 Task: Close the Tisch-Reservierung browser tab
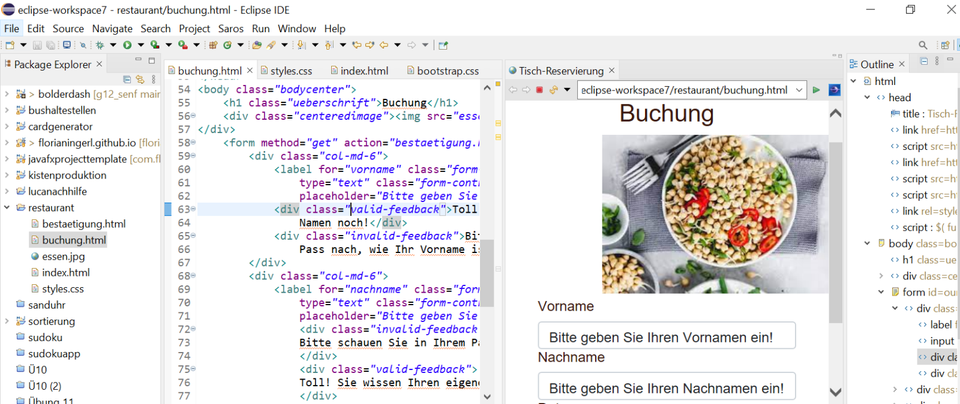pos(611,70)
